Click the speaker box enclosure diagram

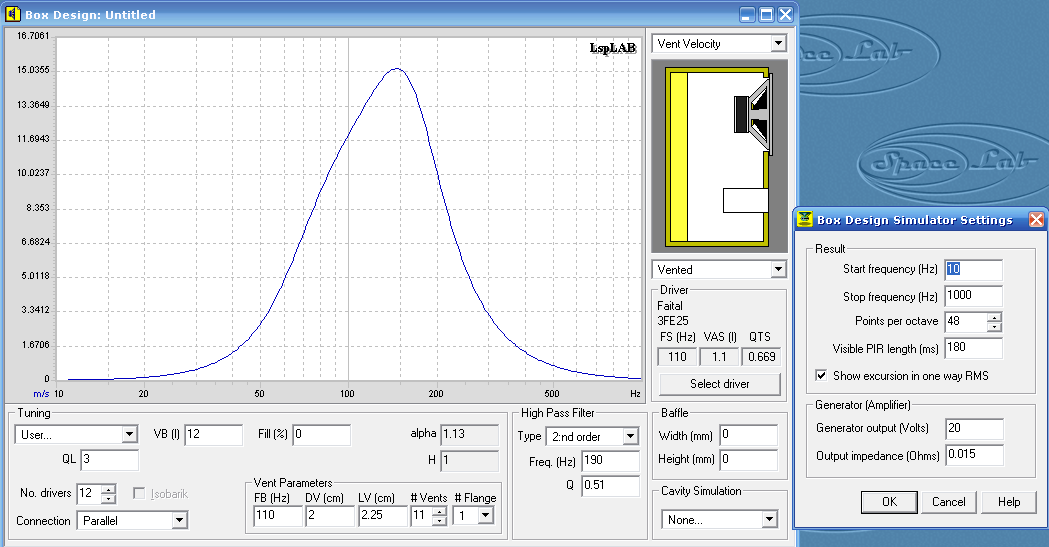click(x=719, y=155)
